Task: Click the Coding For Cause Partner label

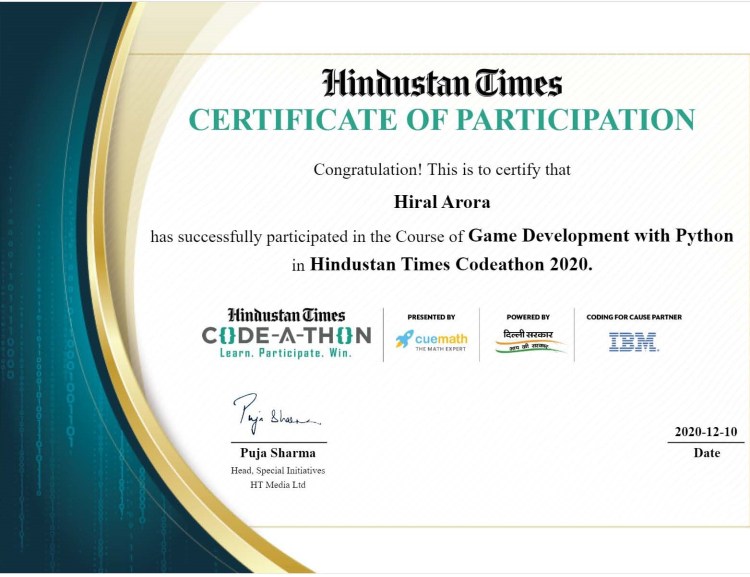Action: click(x=634, y=317)
